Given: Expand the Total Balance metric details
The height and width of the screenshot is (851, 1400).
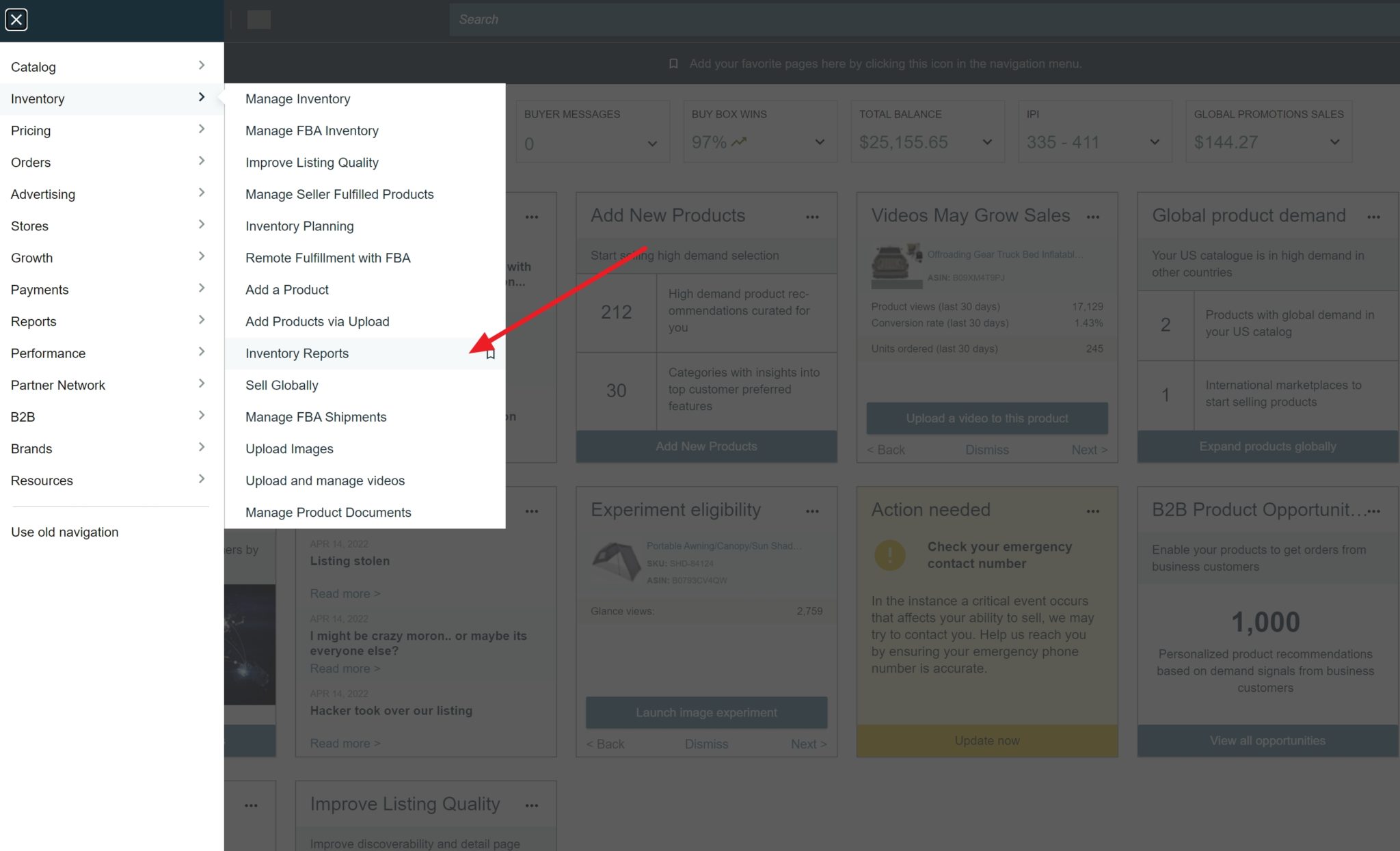Looking at the screenshot, I should 987,142.
